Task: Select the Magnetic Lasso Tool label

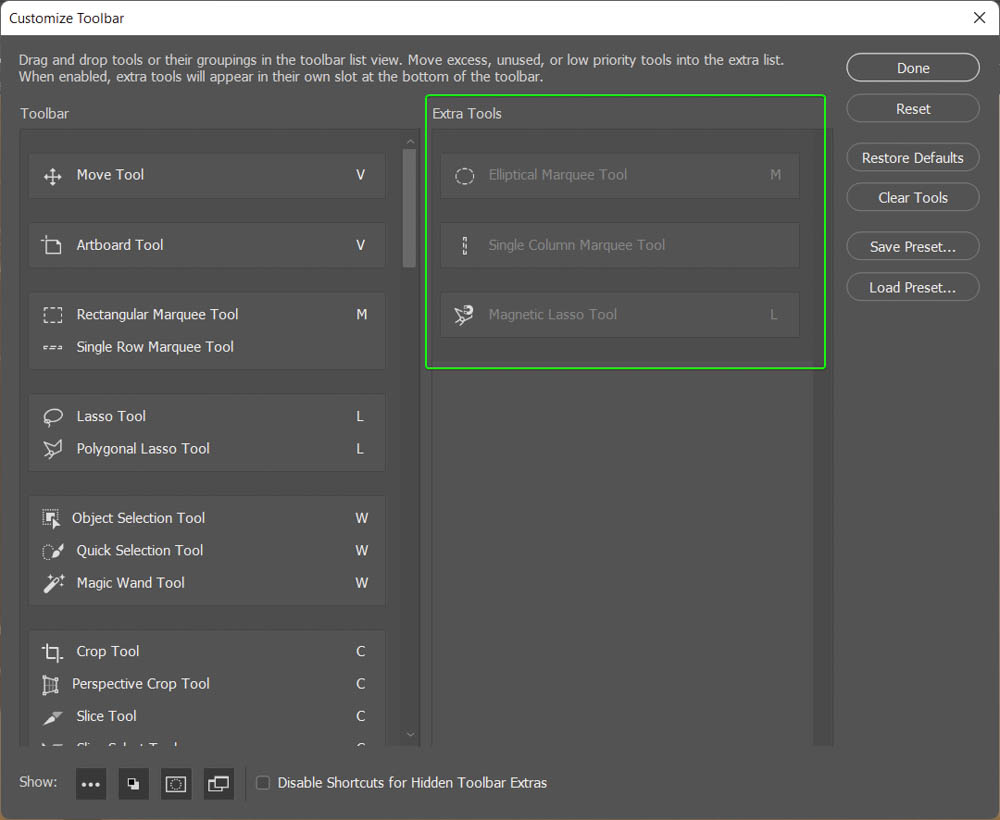Action: pos(553,314)
